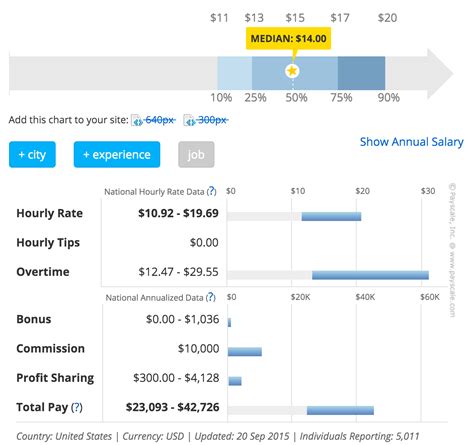Click the Hourly Rate range bar
Viewport: 474px width, 445px height.
(x=331, y=216)
